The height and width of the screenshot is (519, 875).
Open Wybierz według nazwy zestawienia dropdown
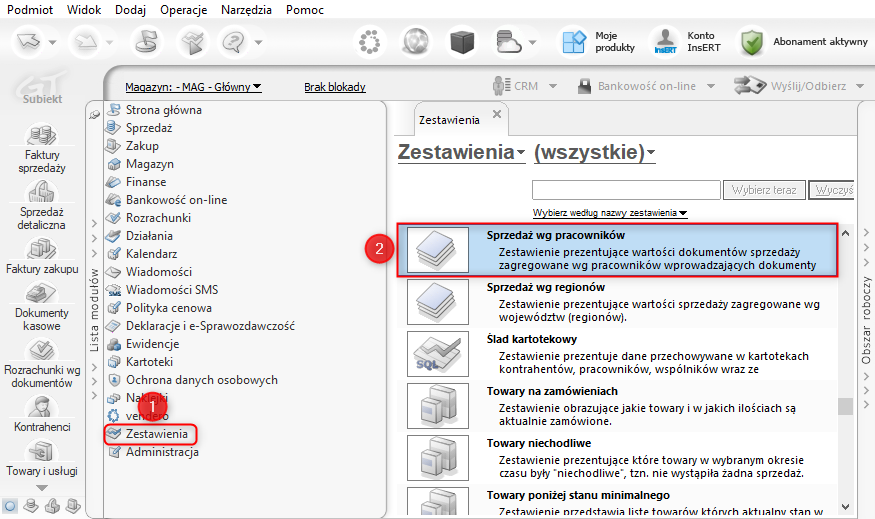[x=610, y=213]
